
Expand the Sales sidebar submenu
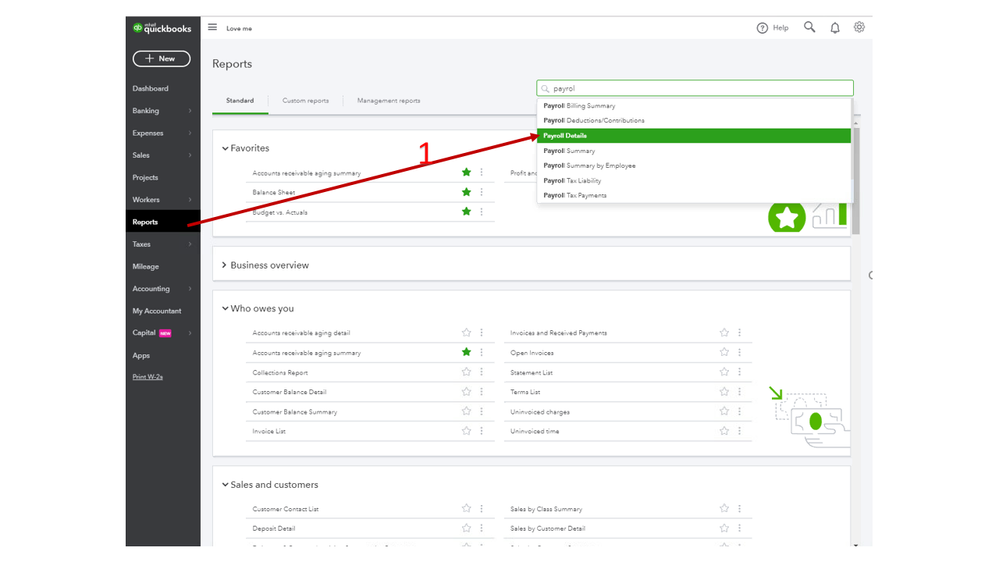(x=190, y=155)
